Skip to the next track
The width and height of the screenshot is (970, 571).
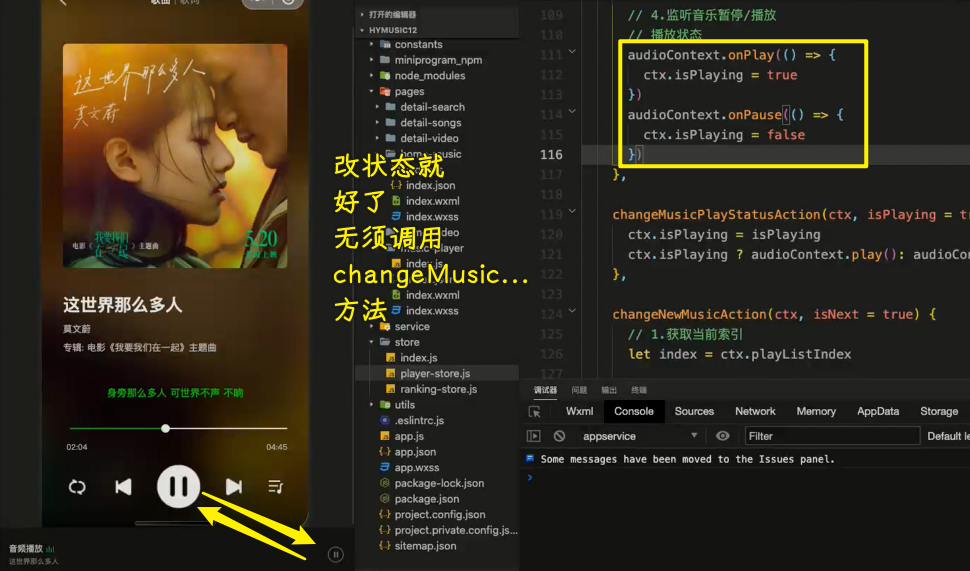coord(233,487)
